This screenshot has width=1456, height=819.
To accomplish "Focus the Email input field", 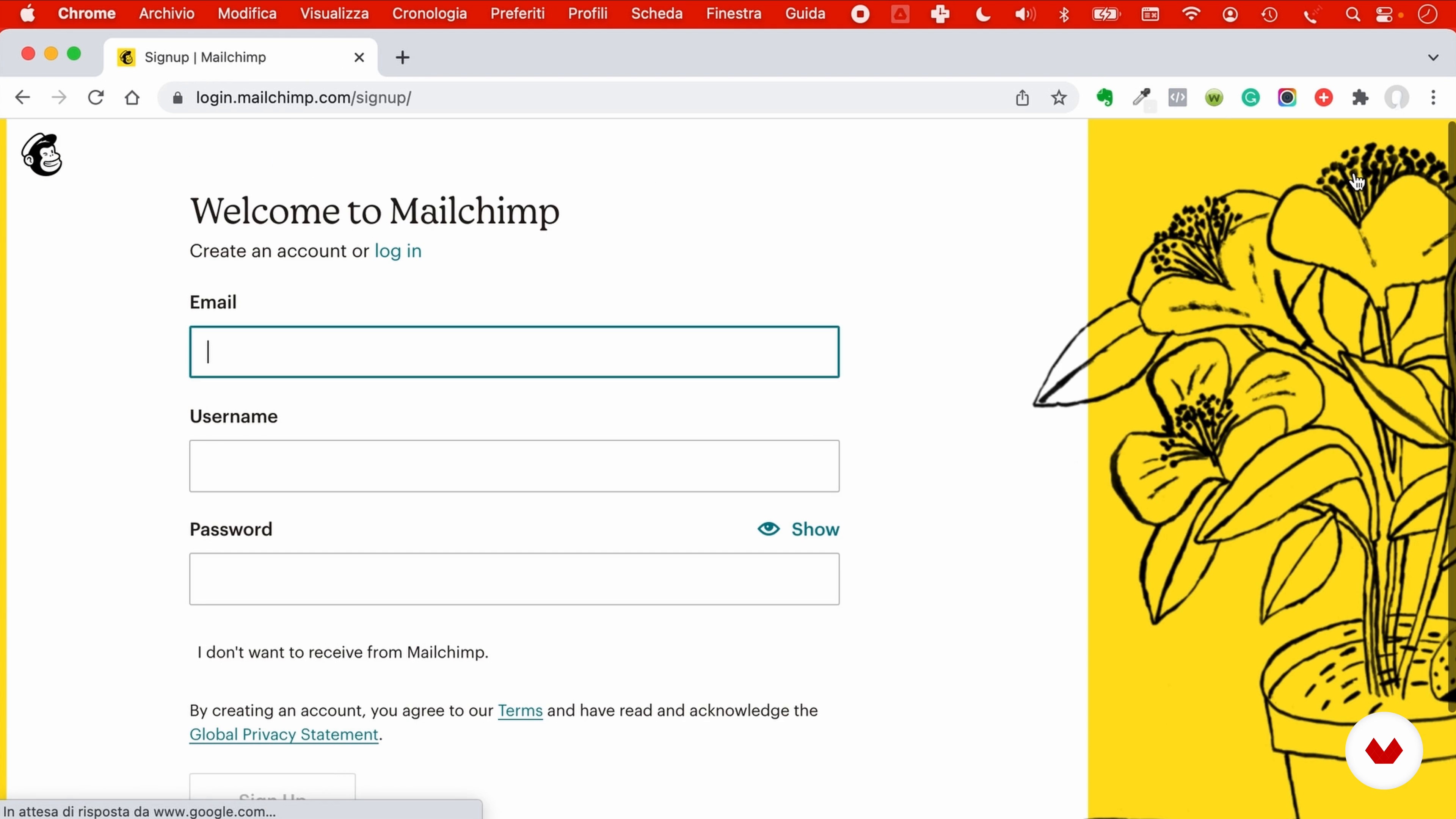I will point(515,351).
